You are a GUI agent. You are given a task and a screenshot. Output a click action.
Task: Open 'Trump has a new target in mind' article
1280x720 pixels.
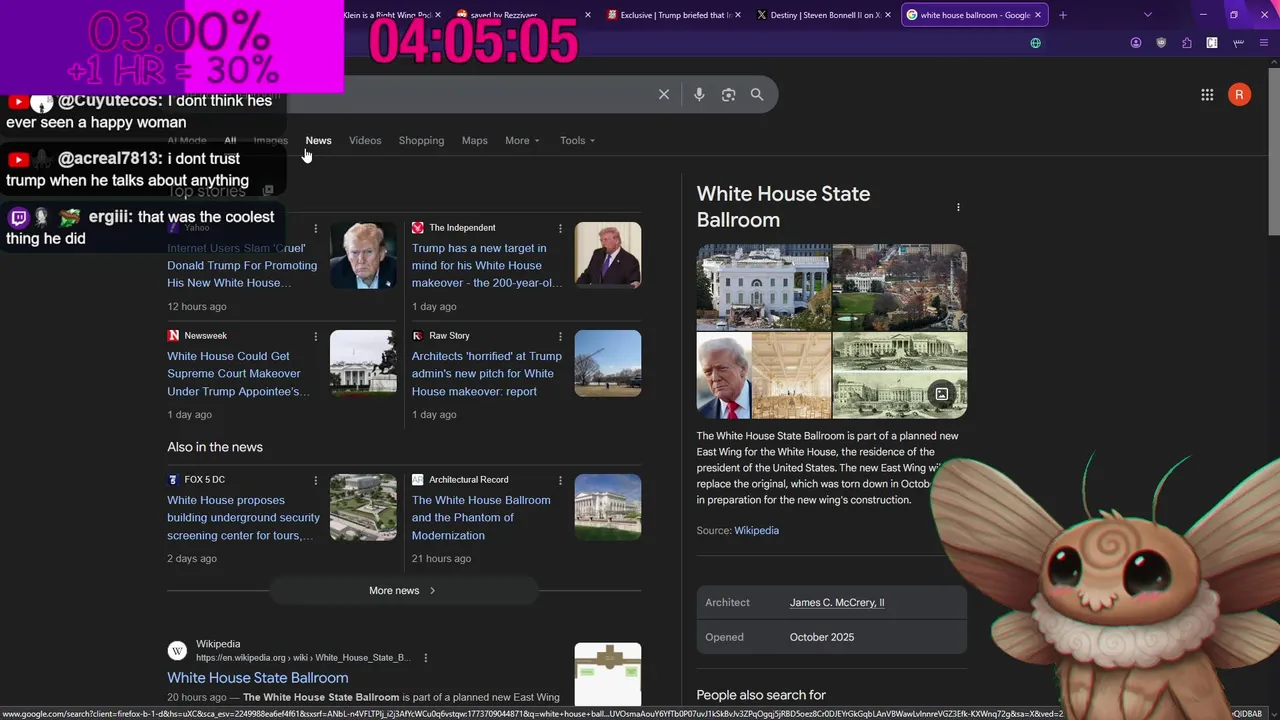[x=487, y=266]
